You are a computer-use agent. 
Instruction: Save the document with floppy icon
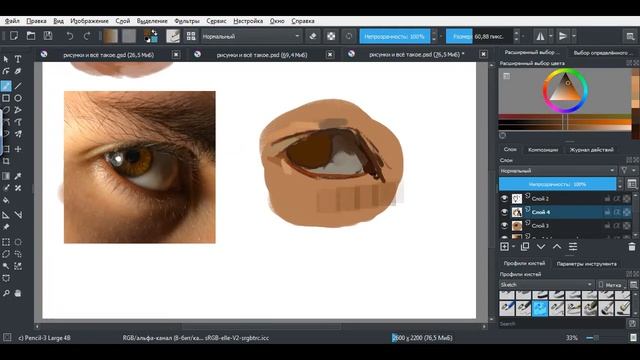(48, 36)
